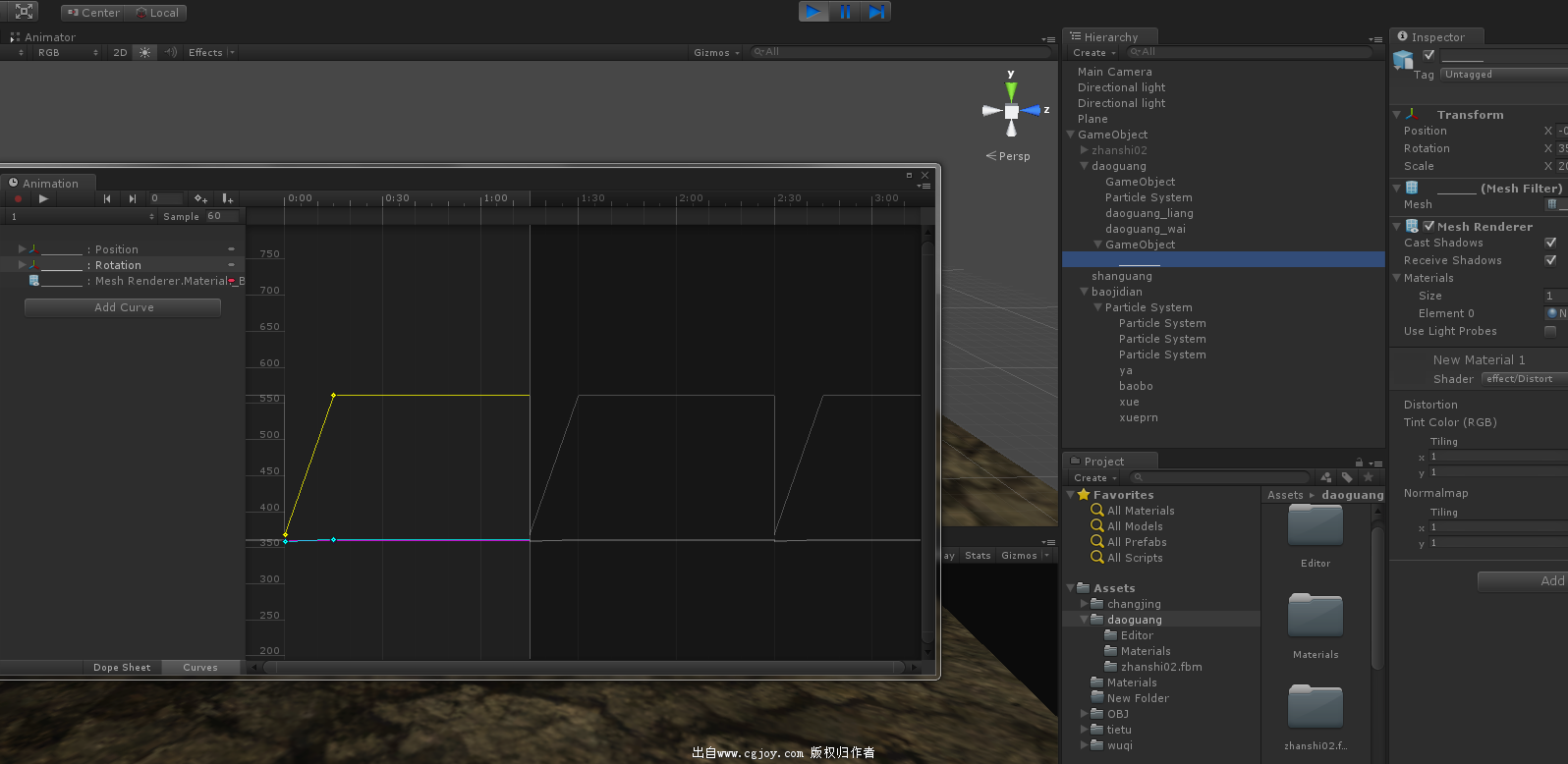Click the Search by Label tag icon
This screenshot has height=764, width=1568.
coord(1347,477)
